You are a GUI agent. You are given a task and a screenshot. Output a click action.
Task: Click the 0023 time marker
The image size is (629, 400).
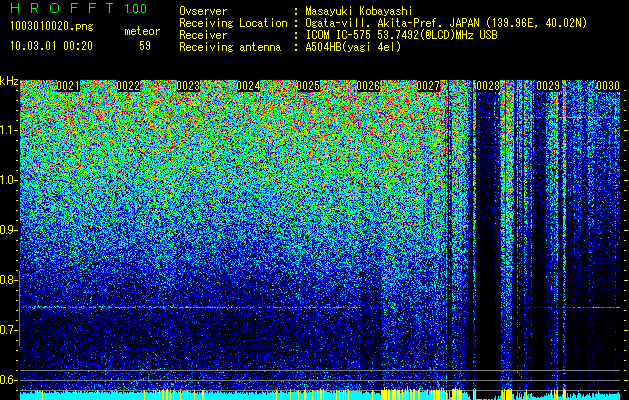click(x=188, y=86)
